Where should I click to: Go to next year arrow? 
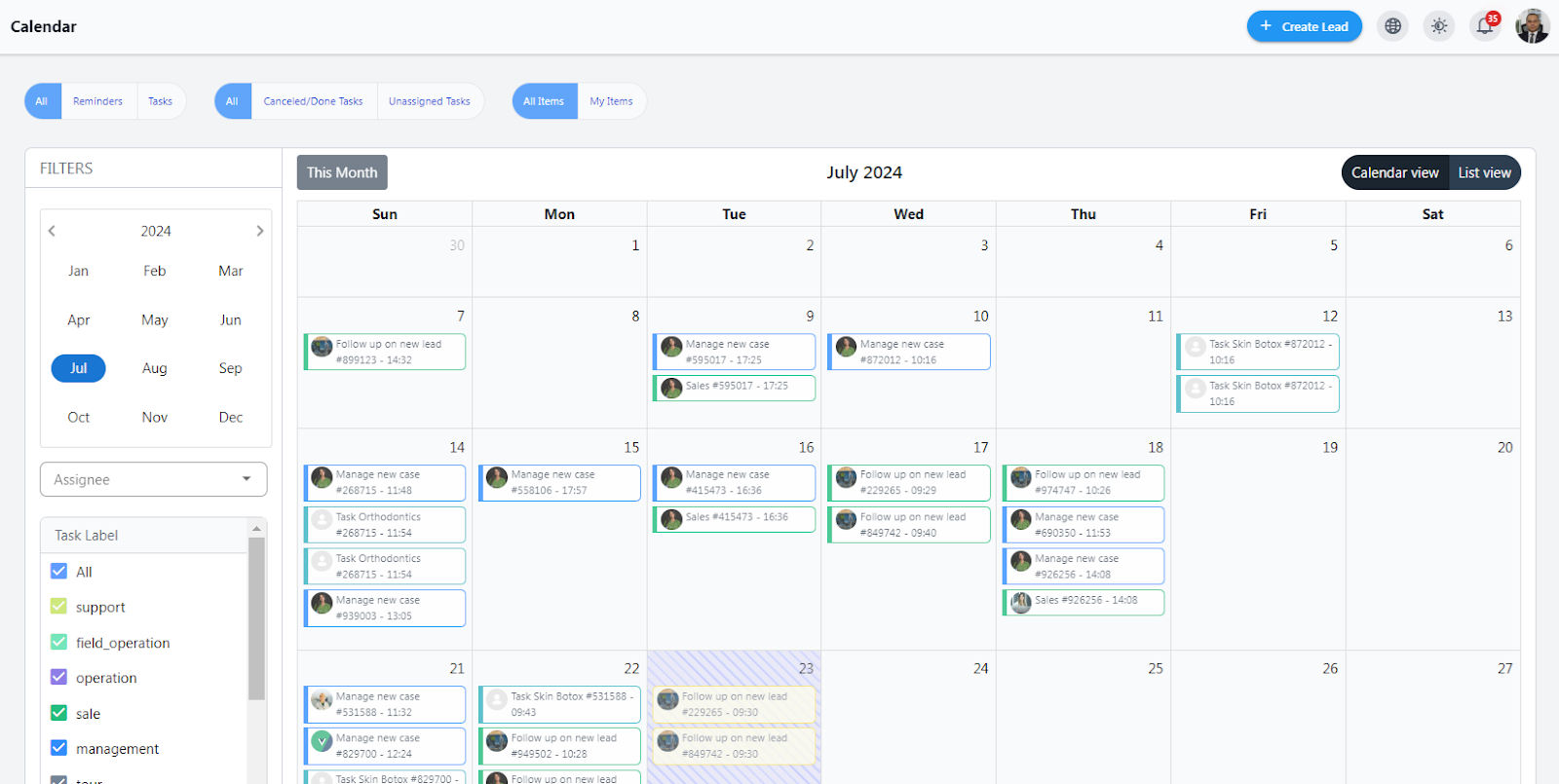tap(259, 231)
